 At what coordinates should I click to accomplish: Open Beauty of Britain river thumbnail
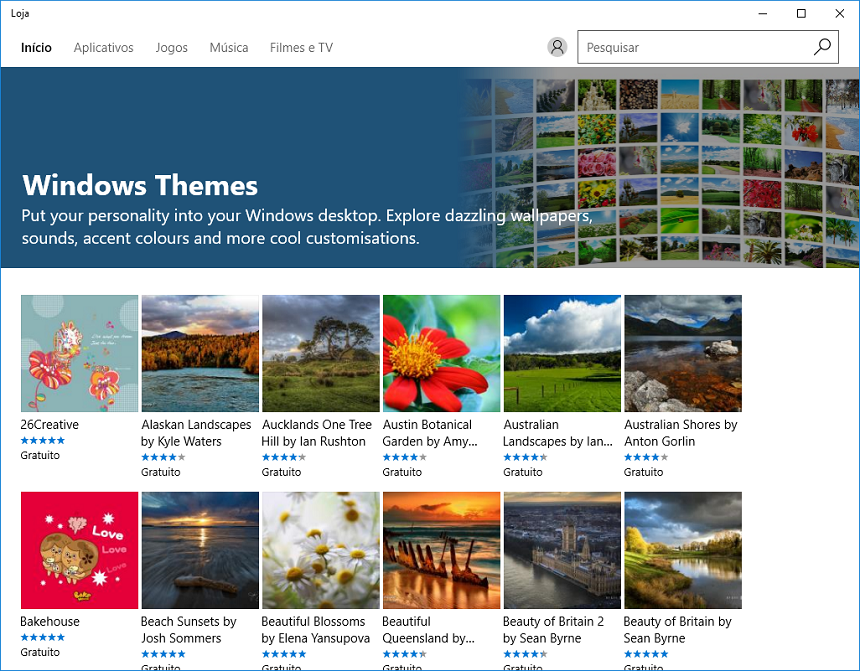coord(683,550)
